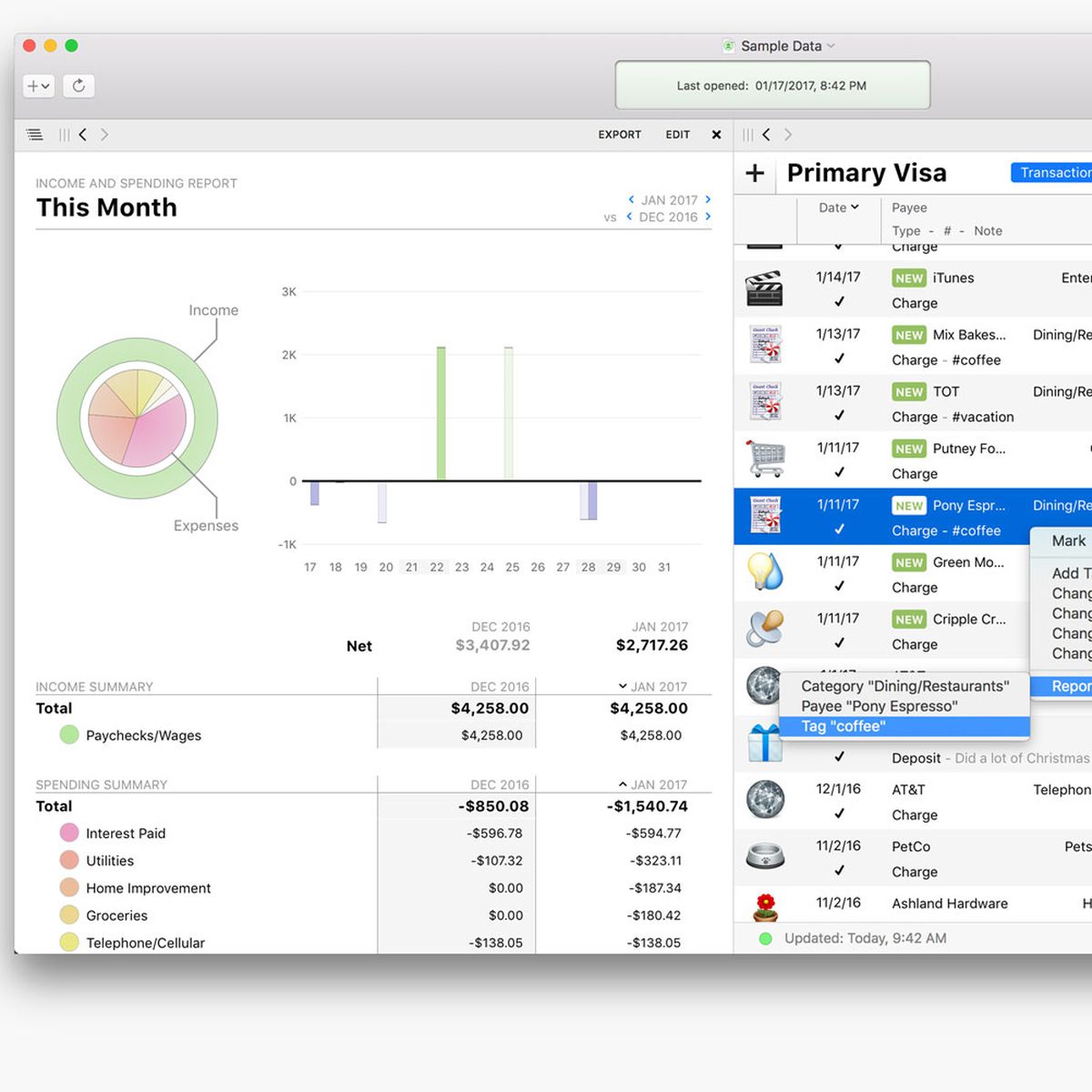Click the EXPORT button
1092x1092 pixels.
click(x=619, y=135)
